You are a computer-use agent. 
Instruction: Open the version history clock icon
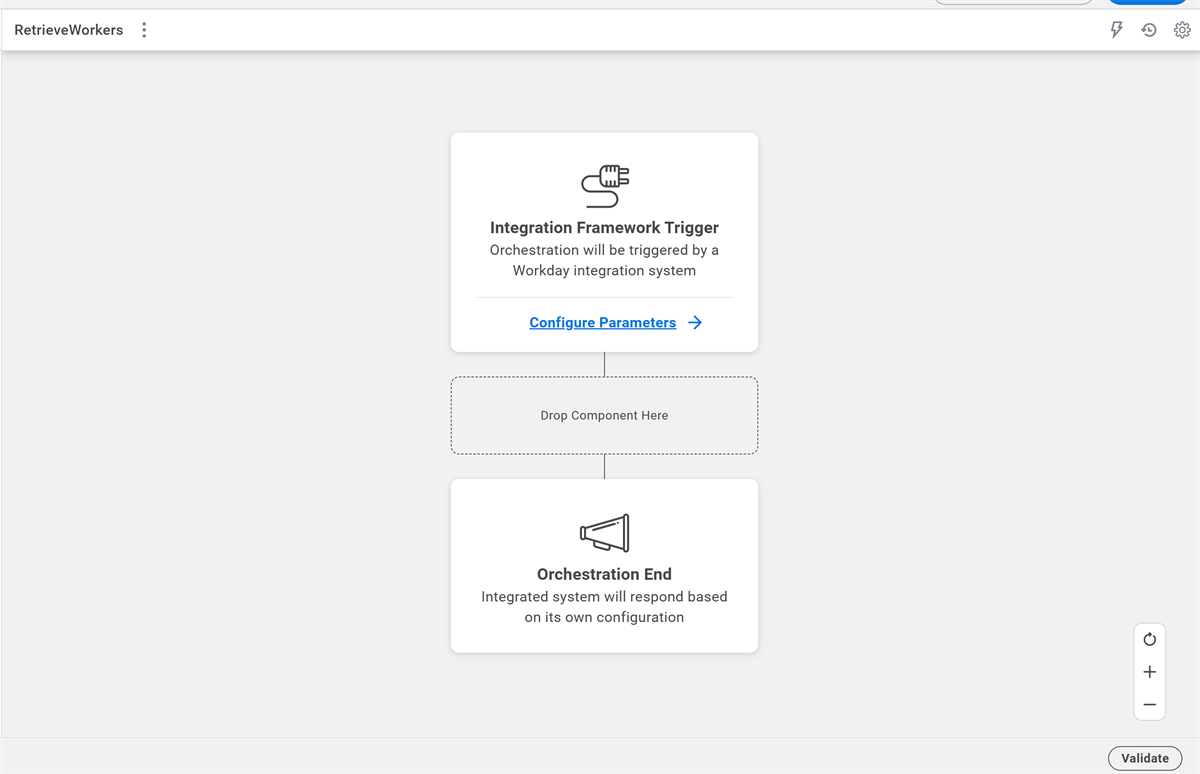click(x=1149, y=30)
